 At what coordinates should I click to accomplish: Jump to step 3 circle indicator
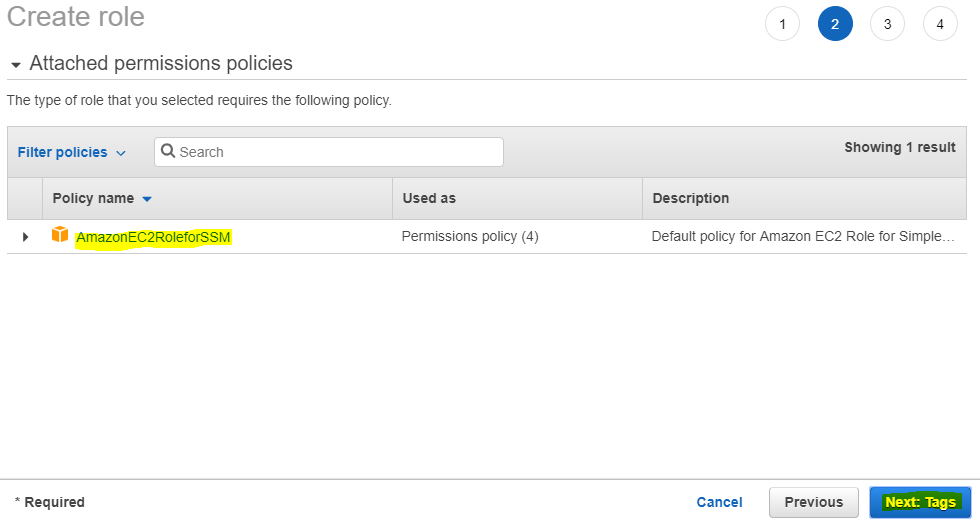[887, 24]
